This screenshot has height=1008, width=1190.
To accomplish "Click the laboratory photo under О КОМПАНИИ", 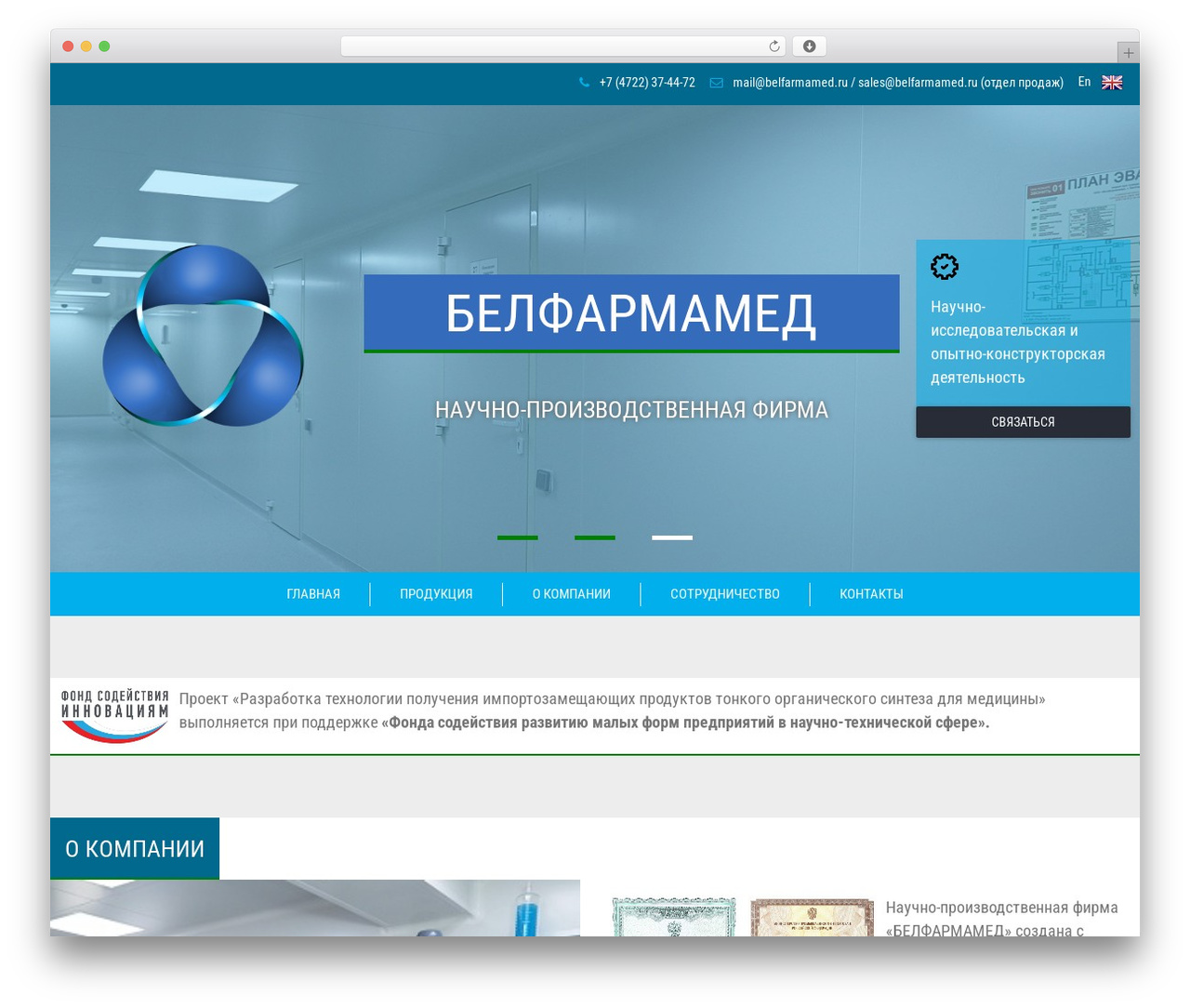I will point(315,908).
